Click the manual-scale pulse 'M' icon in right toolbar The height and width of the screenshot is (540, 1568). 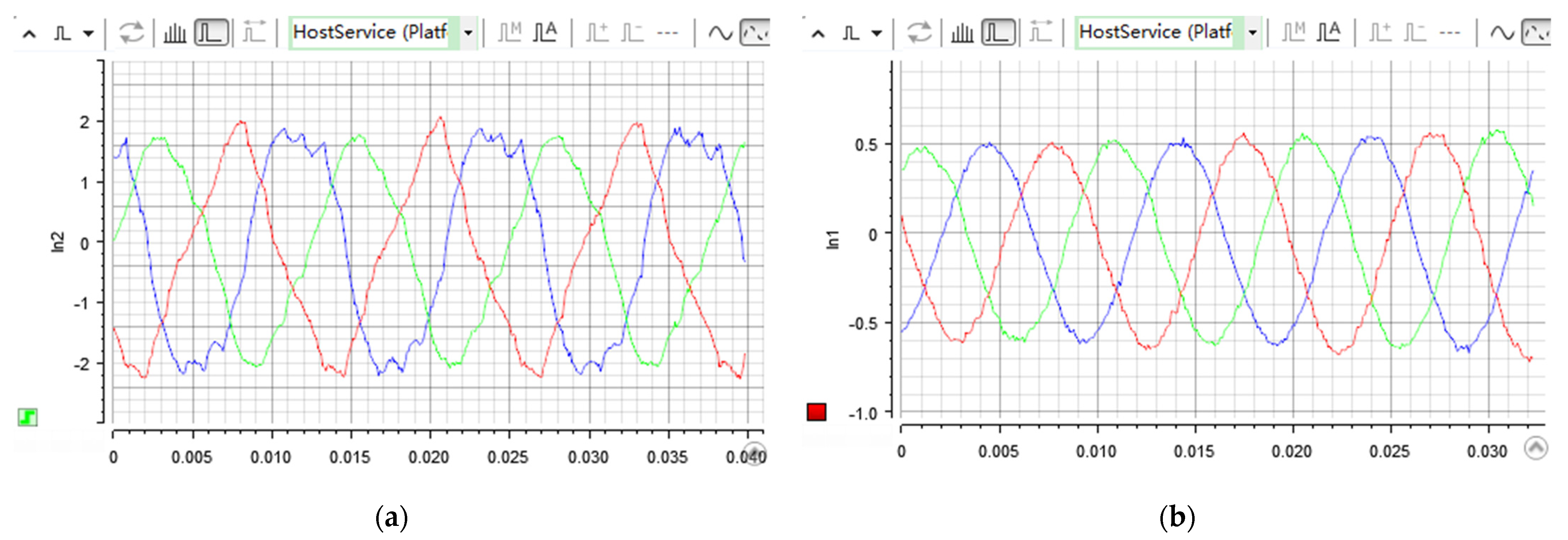pyautogui.click(x=1294, y=32)
